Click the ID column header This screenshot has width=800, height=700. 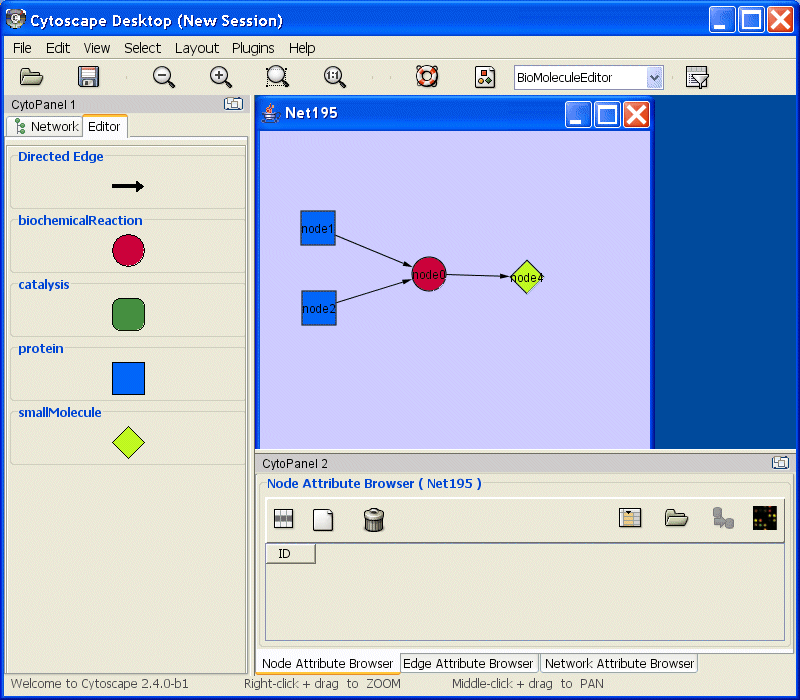pos(290,554)
